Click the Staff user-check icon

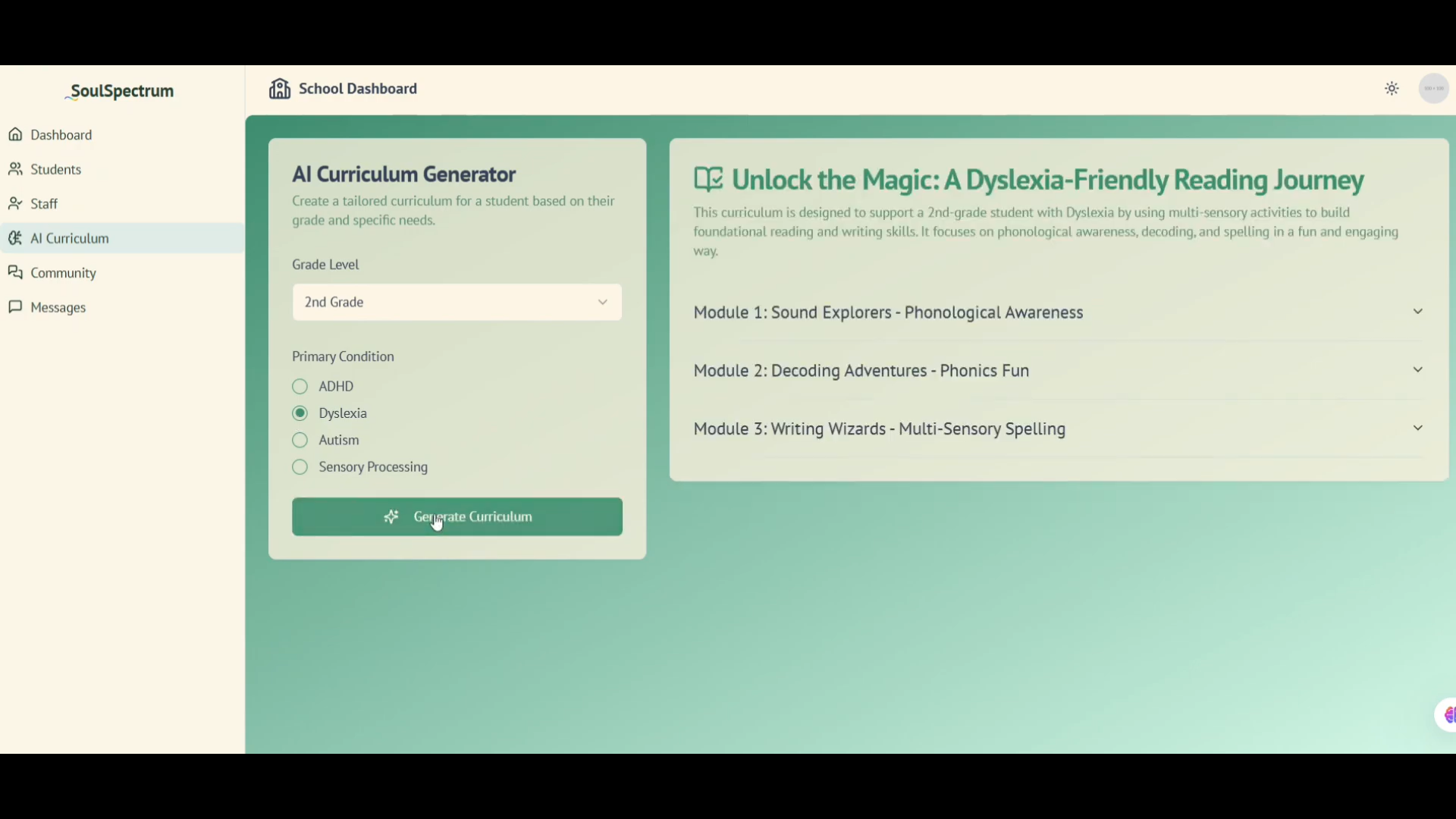[15, 203]
